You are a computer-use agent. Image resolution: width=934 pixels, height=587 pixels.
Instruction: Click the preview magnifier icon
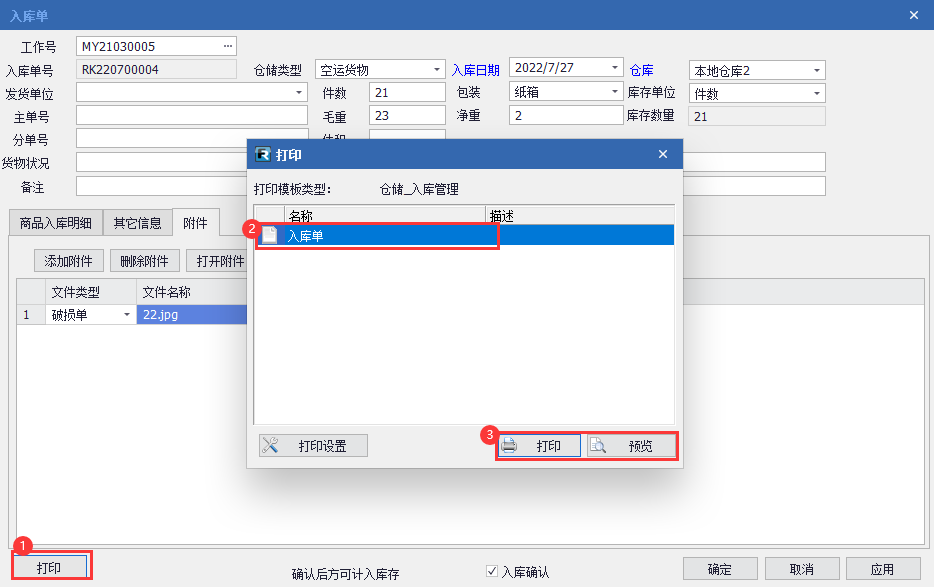598,446
